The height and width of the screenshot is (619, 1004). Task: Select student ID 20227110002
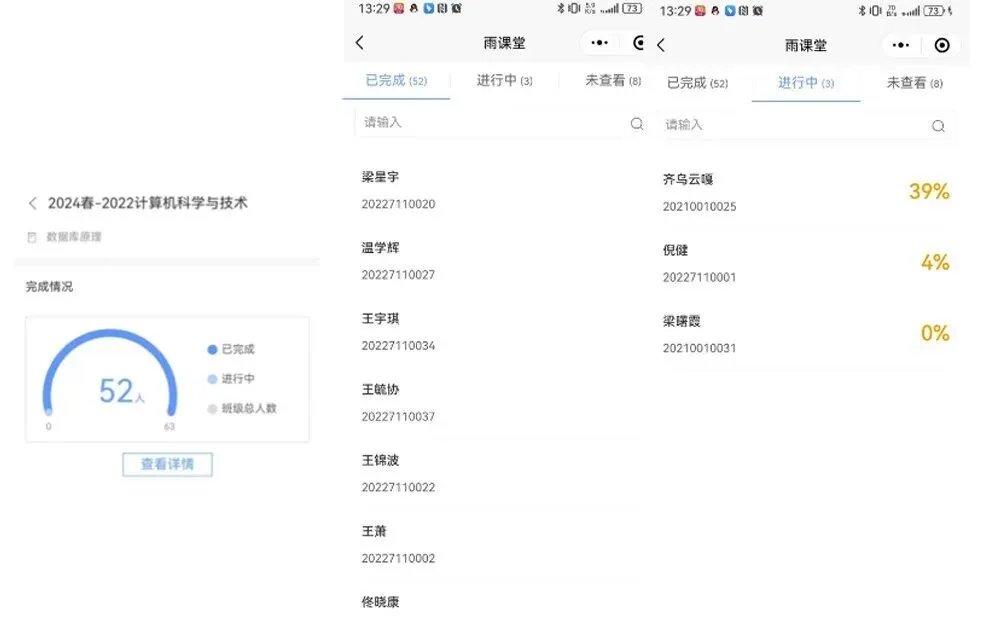pos(398,559)
